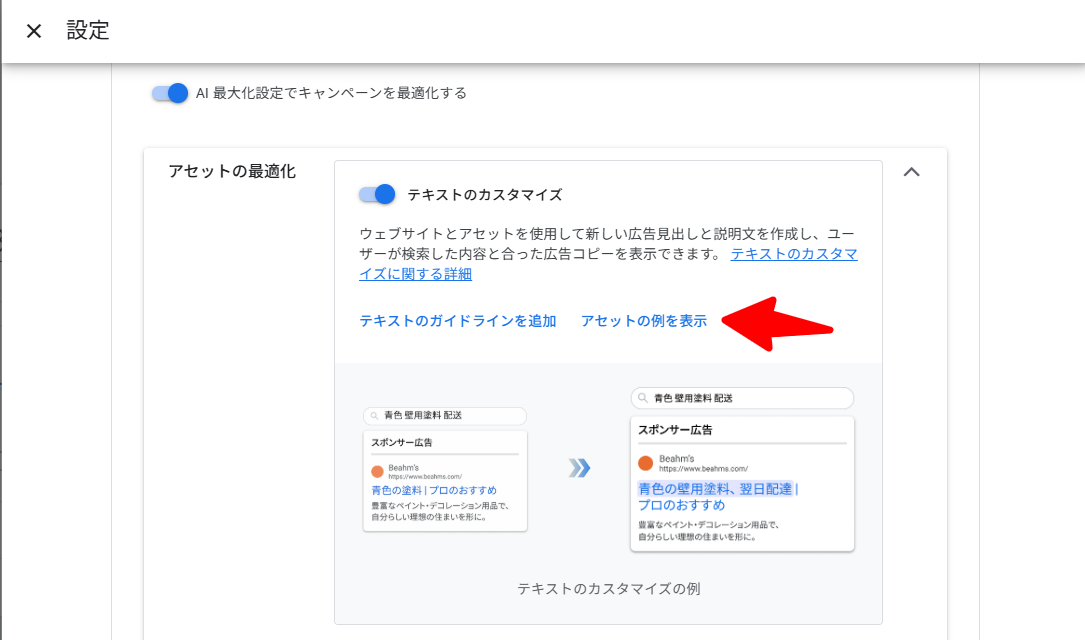
Task: Toggle テキストのカスタマイズ switch
Action: [376, 194]
